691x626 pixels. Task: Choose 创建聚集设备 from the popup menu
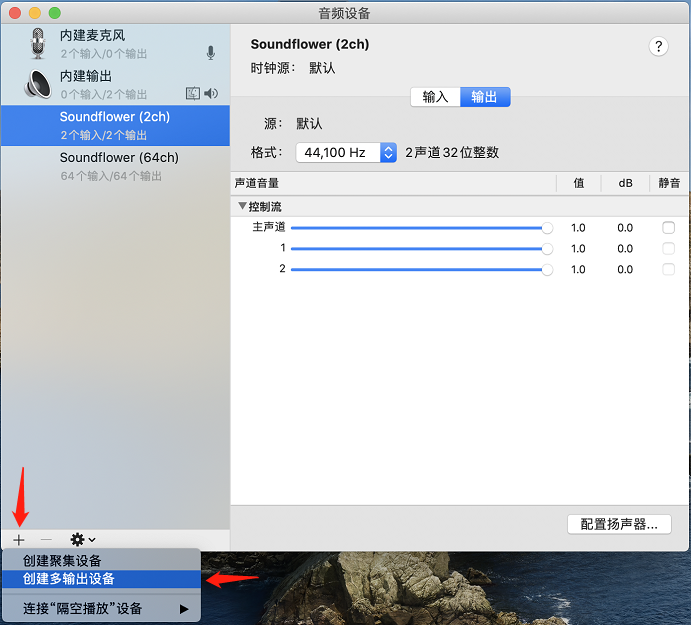point(101,561)
